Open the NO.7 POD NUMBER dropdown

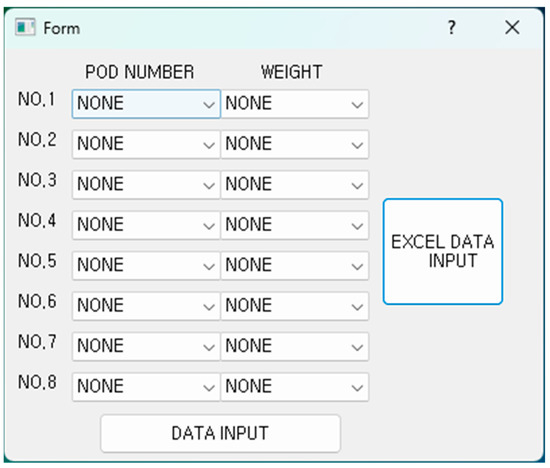[x=146, y=346]
